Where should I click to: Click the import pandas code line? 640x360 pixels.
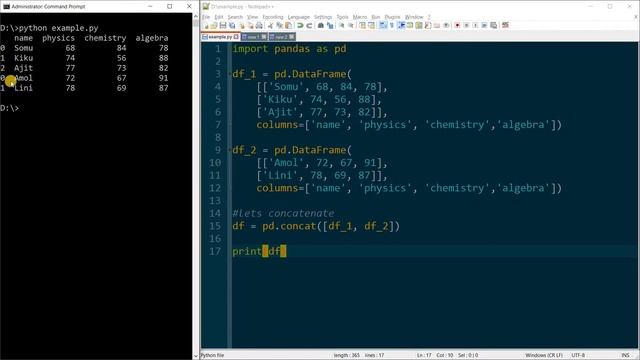[x=289, y=49]
